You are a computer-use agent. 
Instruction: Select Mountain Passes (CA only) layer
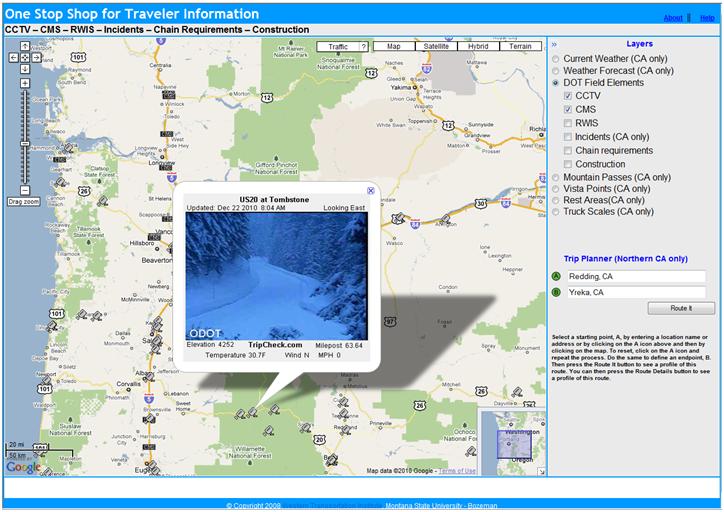pos(555,178)
